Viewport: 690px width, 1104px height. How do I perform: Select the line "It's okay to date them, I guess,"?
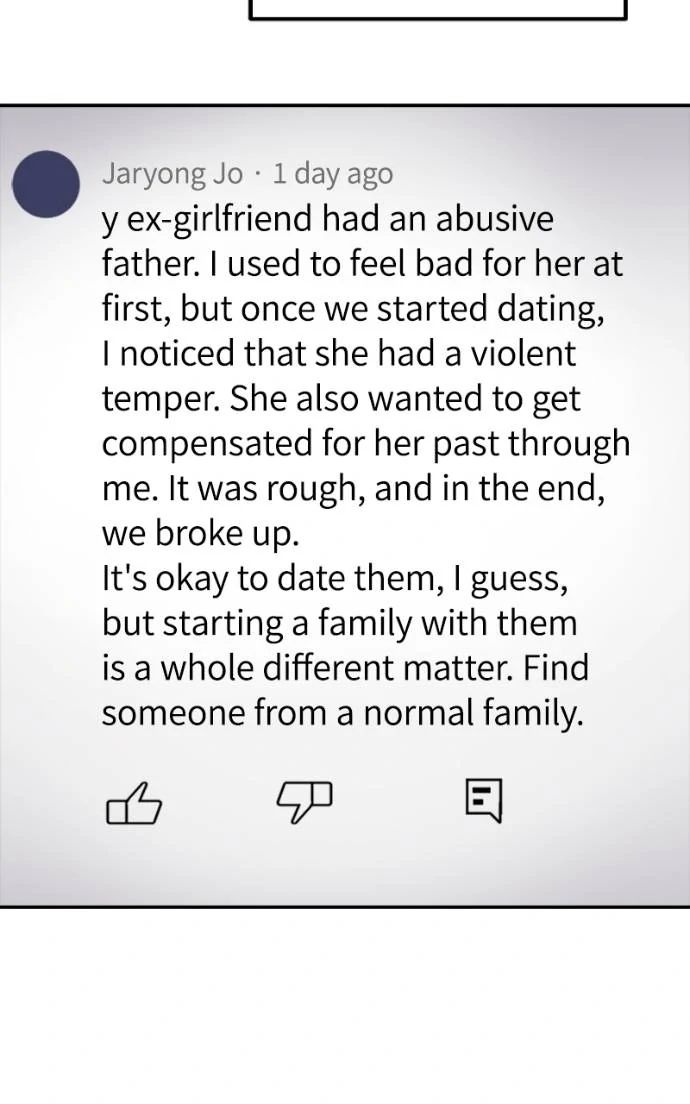pos(335,578)
